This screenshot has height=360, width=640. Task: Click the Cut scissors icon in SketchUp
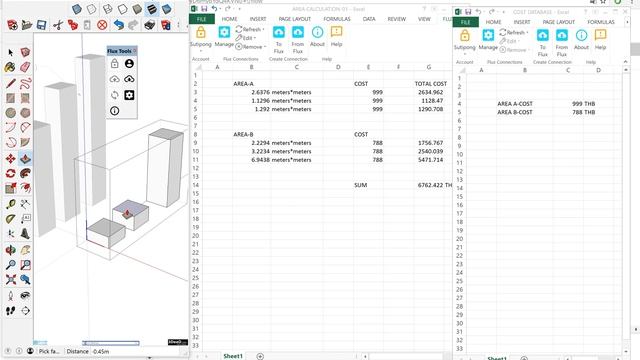click(58, 25)
